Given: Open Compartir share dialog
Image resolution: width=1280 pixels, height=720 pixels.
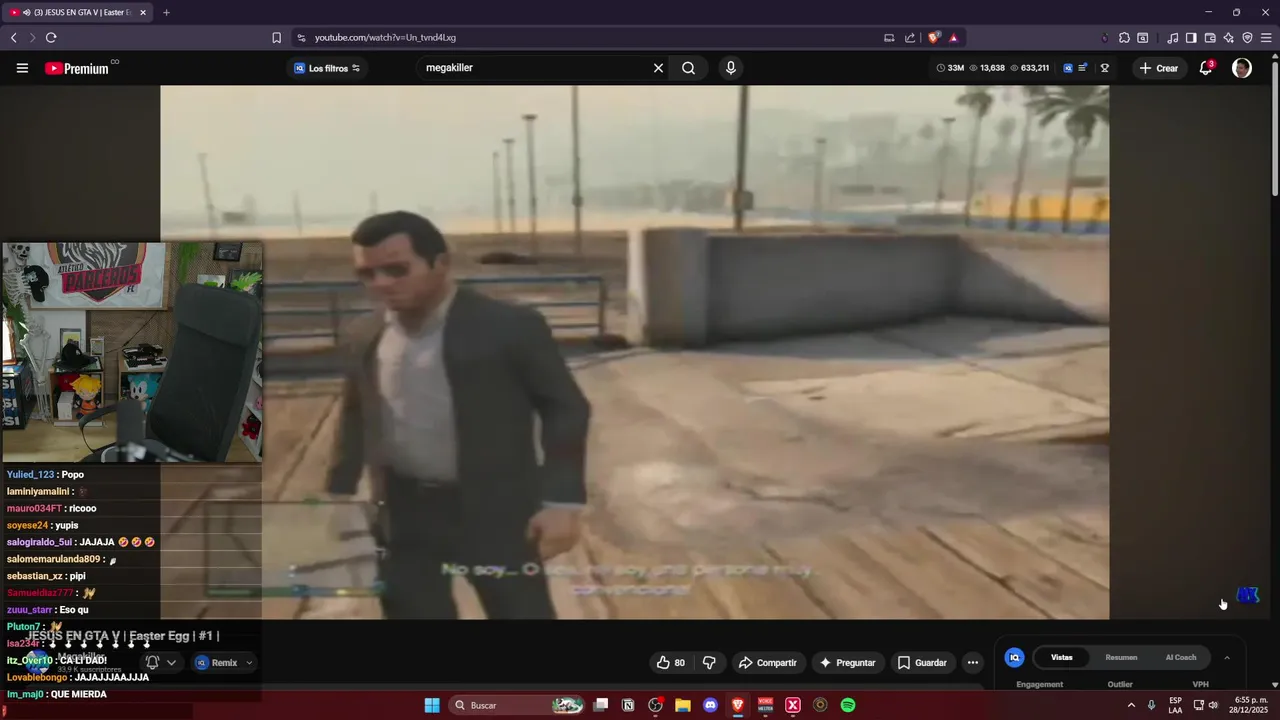Looking at the screenshot, I should point(767,662).
